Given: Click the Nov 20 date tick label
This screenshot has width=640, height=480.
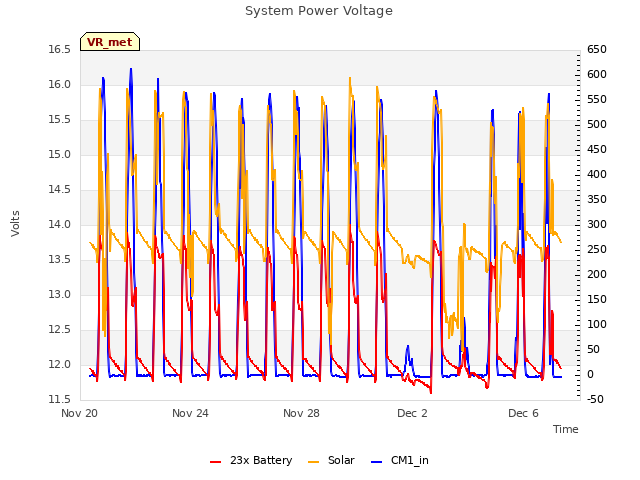Looking at the screenshot, I should (80, 413).
